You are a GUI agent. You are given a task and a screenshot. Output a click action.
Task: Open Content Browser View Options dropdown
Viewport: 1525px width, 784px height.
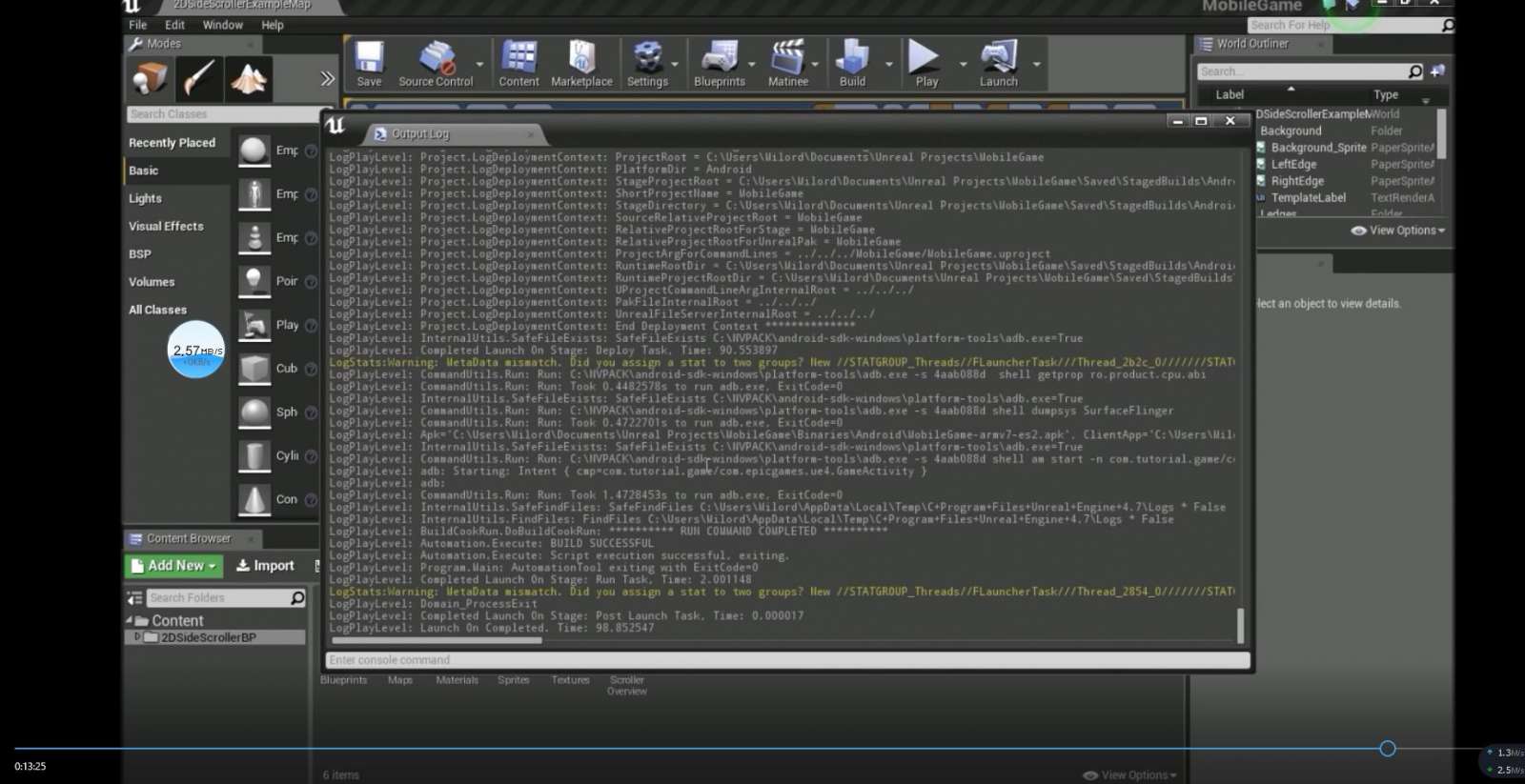(1129, 775)
